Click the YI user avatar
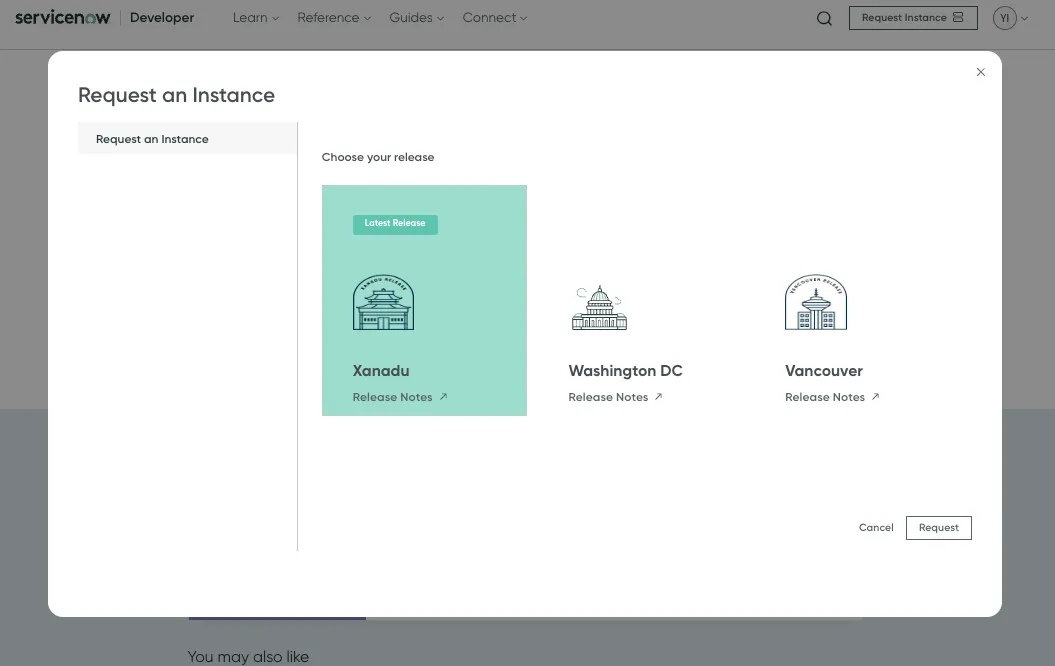The image size is (1055, 666). (1005, 18)
